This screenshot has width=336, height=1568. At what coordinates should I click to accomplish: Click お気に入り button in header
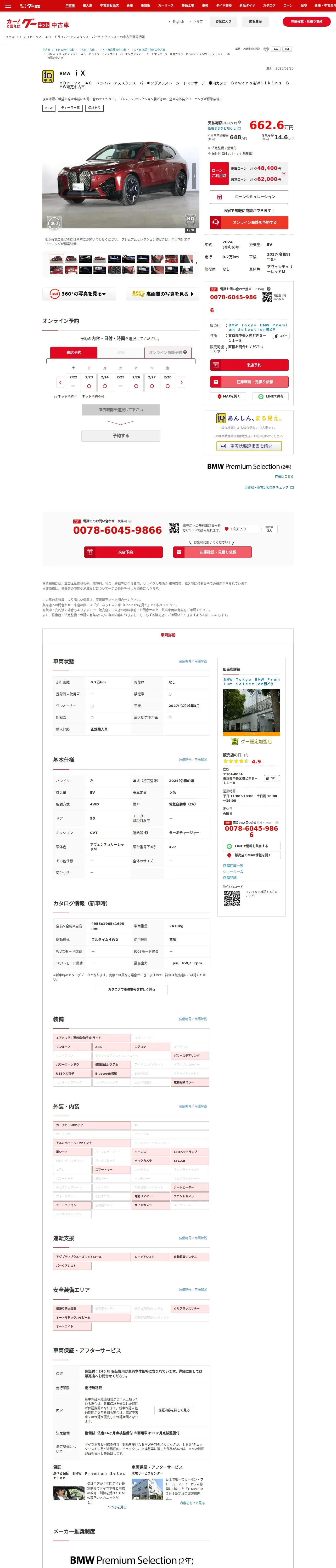(224, 21)
